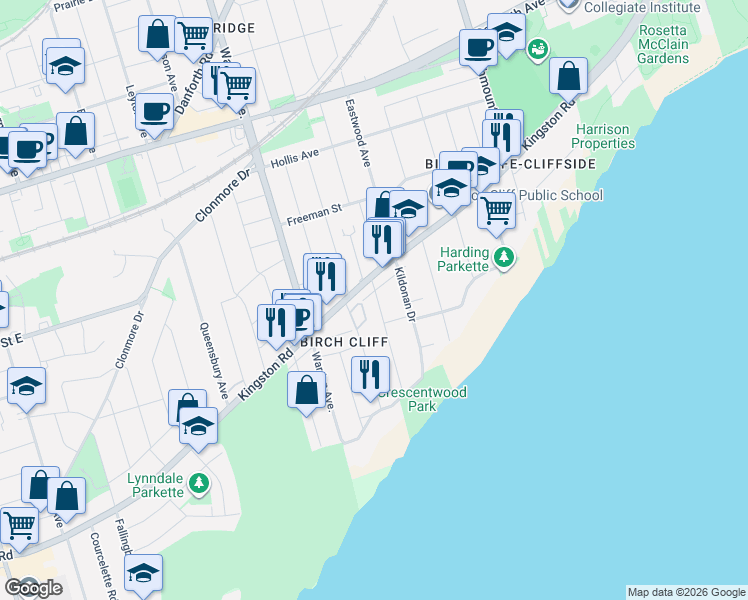
Task: Click the Crescentwood Park label
Action: (x=422, y=399)
